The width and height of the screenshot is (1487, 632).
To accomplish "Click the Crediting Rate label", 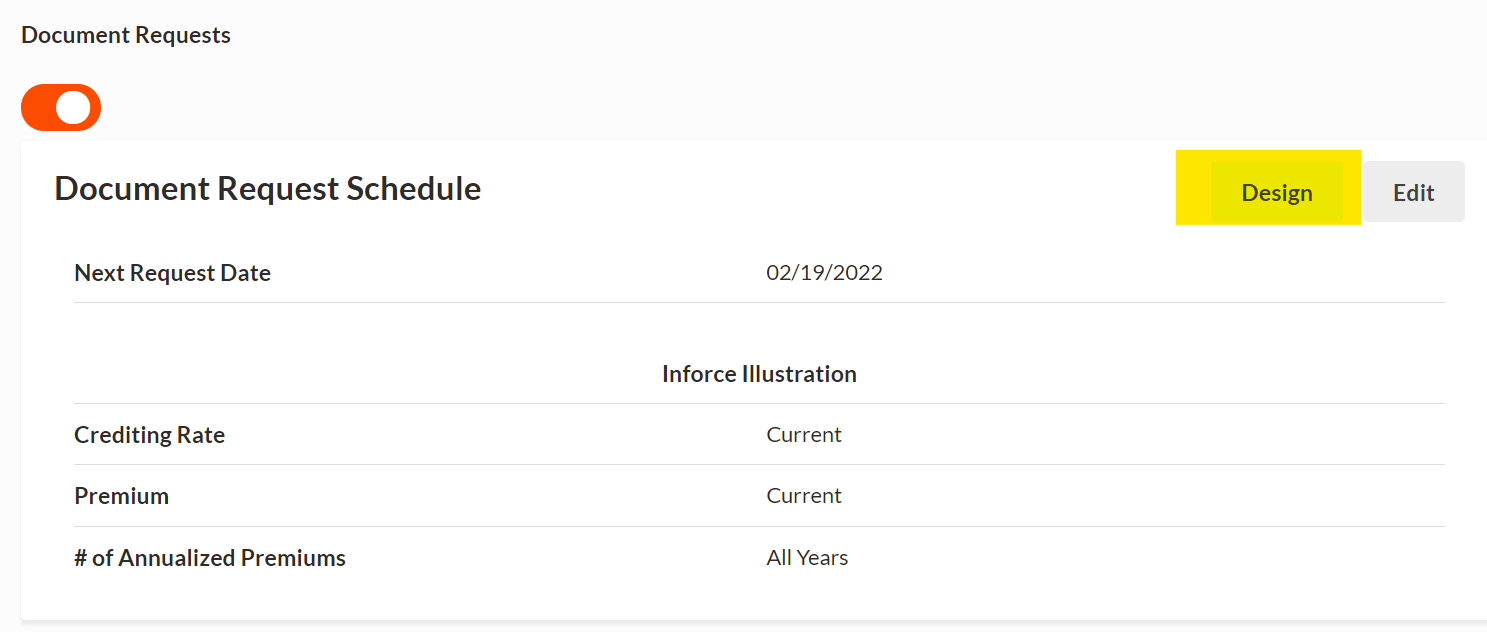I will 149,435.
